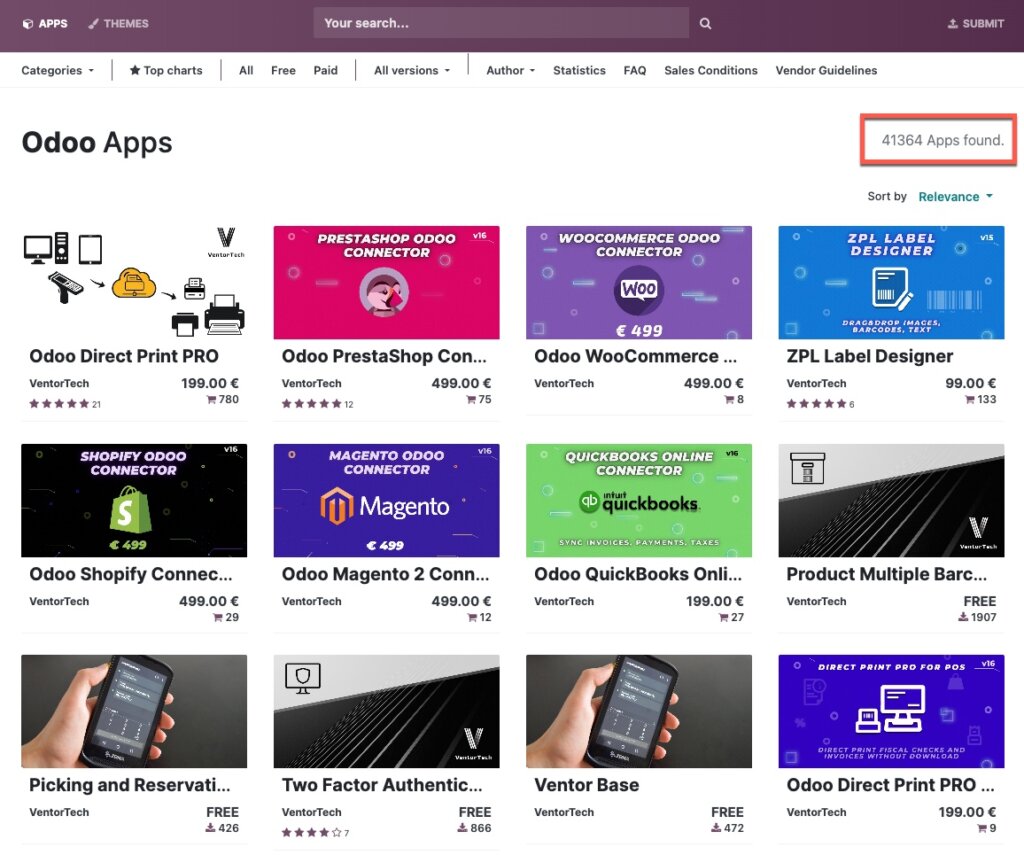Click star rating of ZPL Label Designer
Image resolution: width=1024 pixels, height=855 pixels.
[x=816, y=404]
